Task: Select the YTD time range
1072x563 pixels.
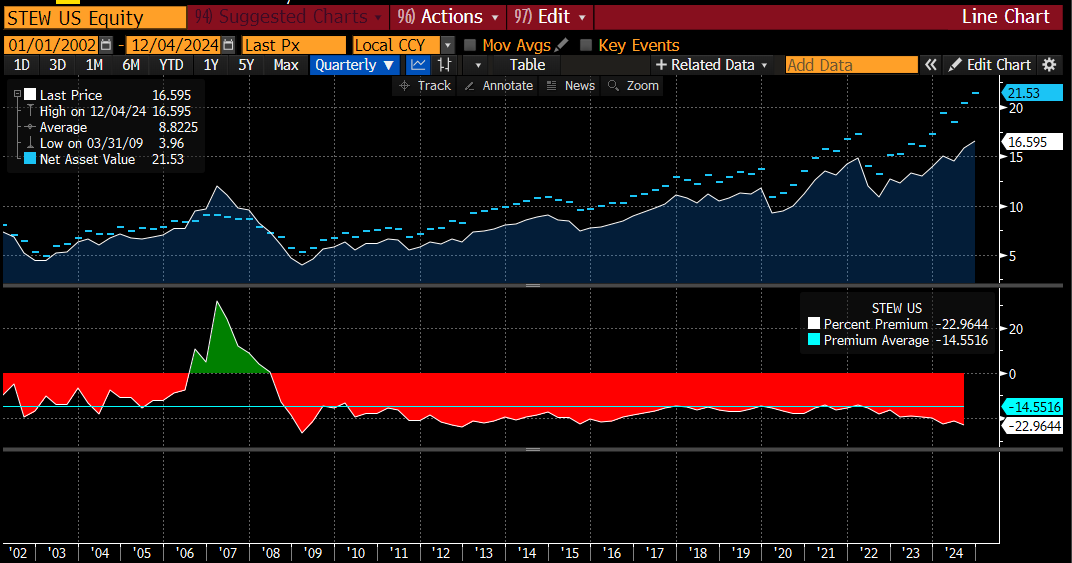Action: 171,65
